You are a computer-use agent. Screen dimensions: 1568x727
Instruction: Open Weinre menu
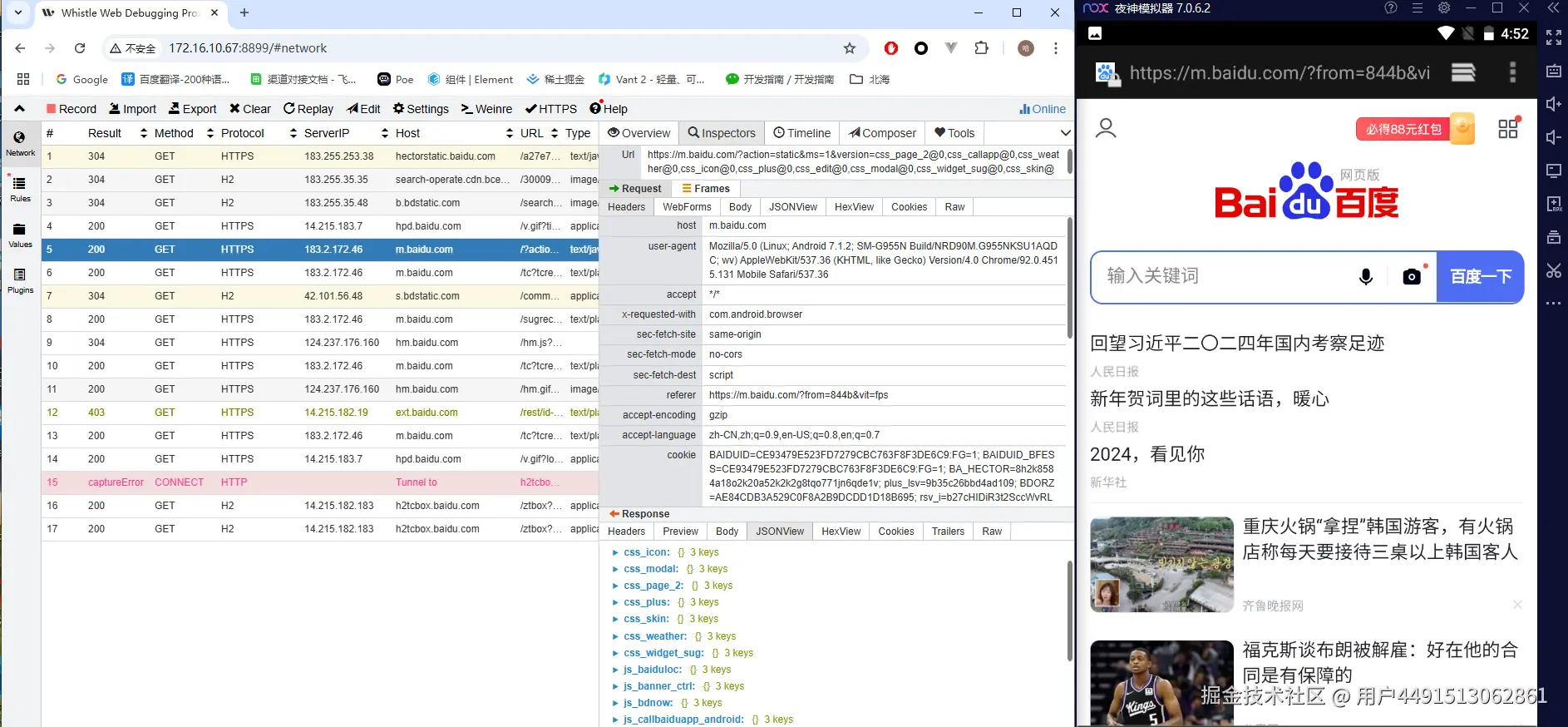pos(487,109)
